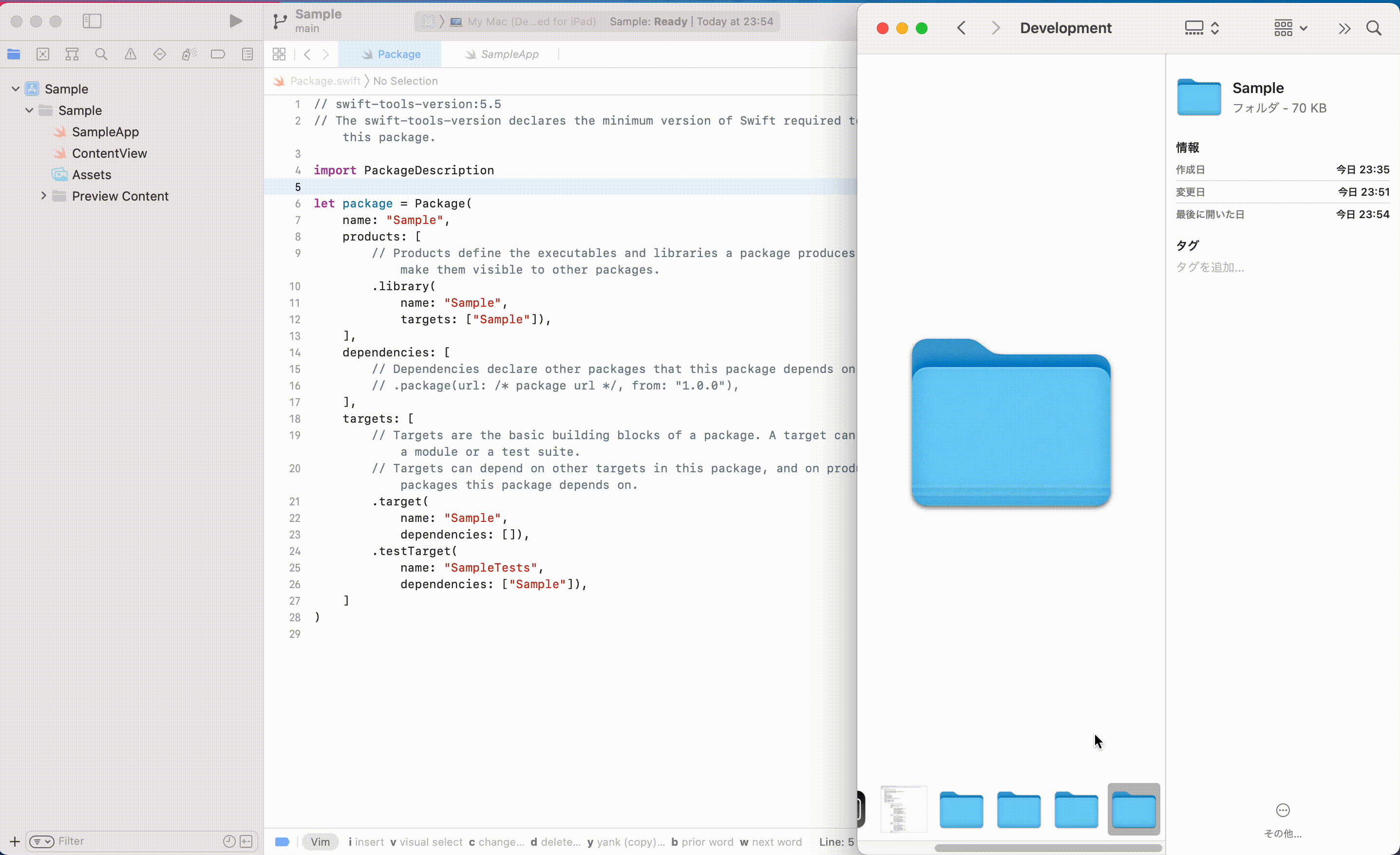1400x855 pixels.
Task: Open the source control navigator icon
Action: [x=42, y=54]
